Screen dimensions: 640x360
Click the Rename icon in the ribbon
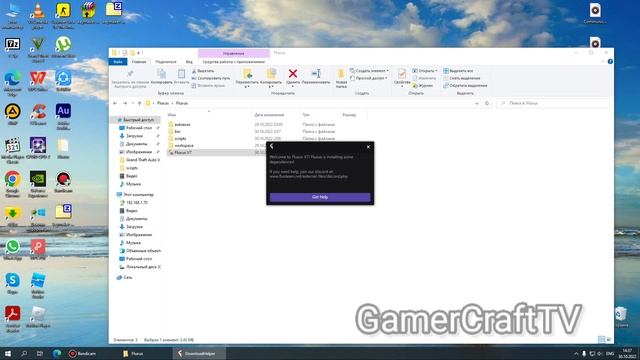(316, 74)
